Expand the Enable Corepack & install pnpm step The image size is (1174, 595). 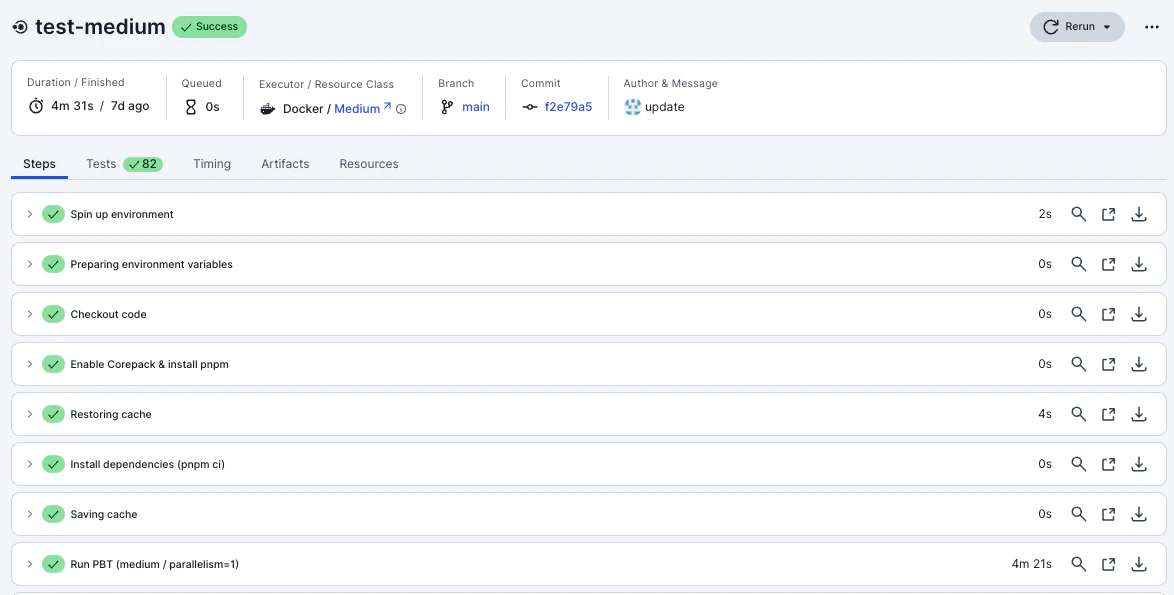(x=30, y=364)
